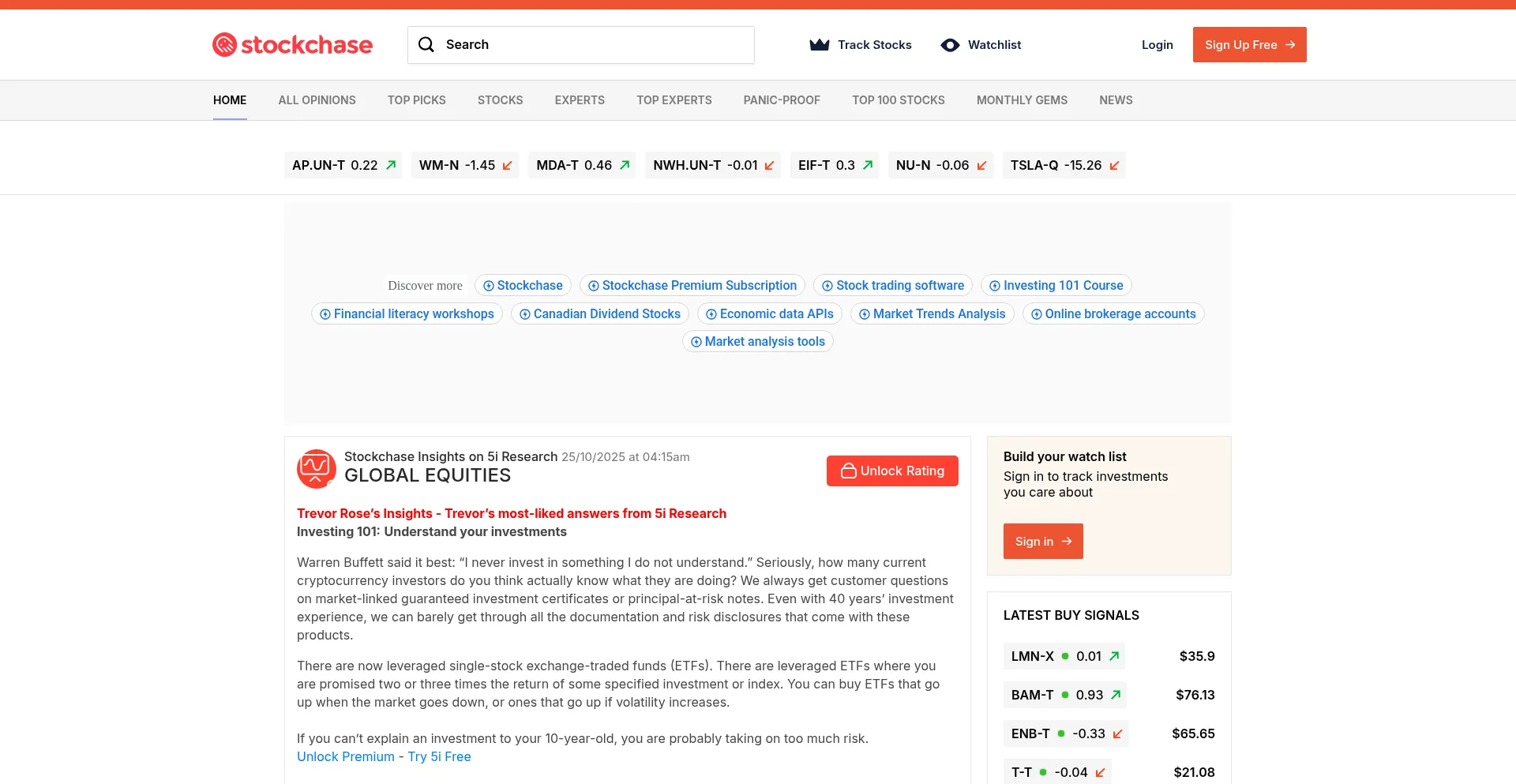Click the green up arrow on AP.UN-T
The width and height of the screenshot is (1516, 784).
point(391,166)
